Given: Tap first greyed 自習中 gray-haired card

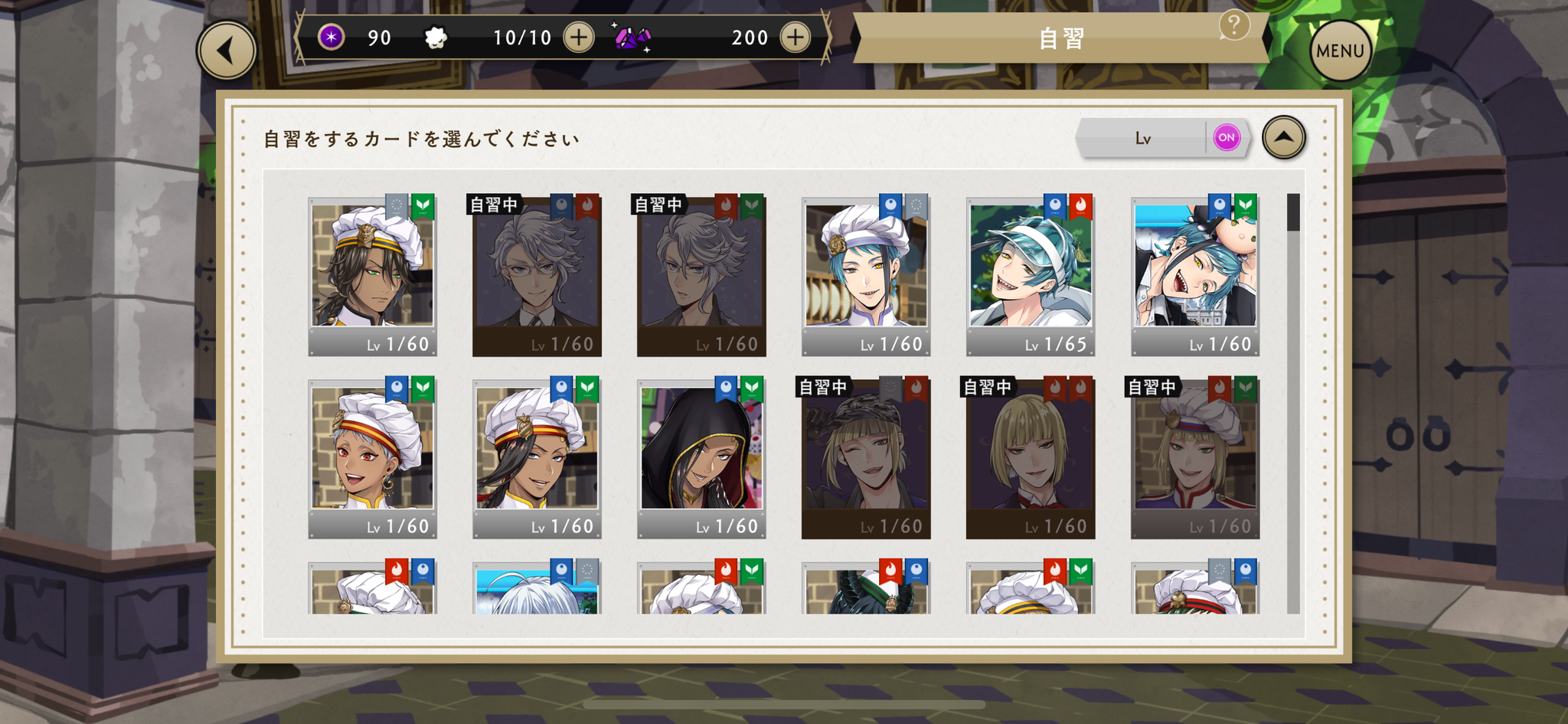Looking at the screenshot, I should click(537, 276).
